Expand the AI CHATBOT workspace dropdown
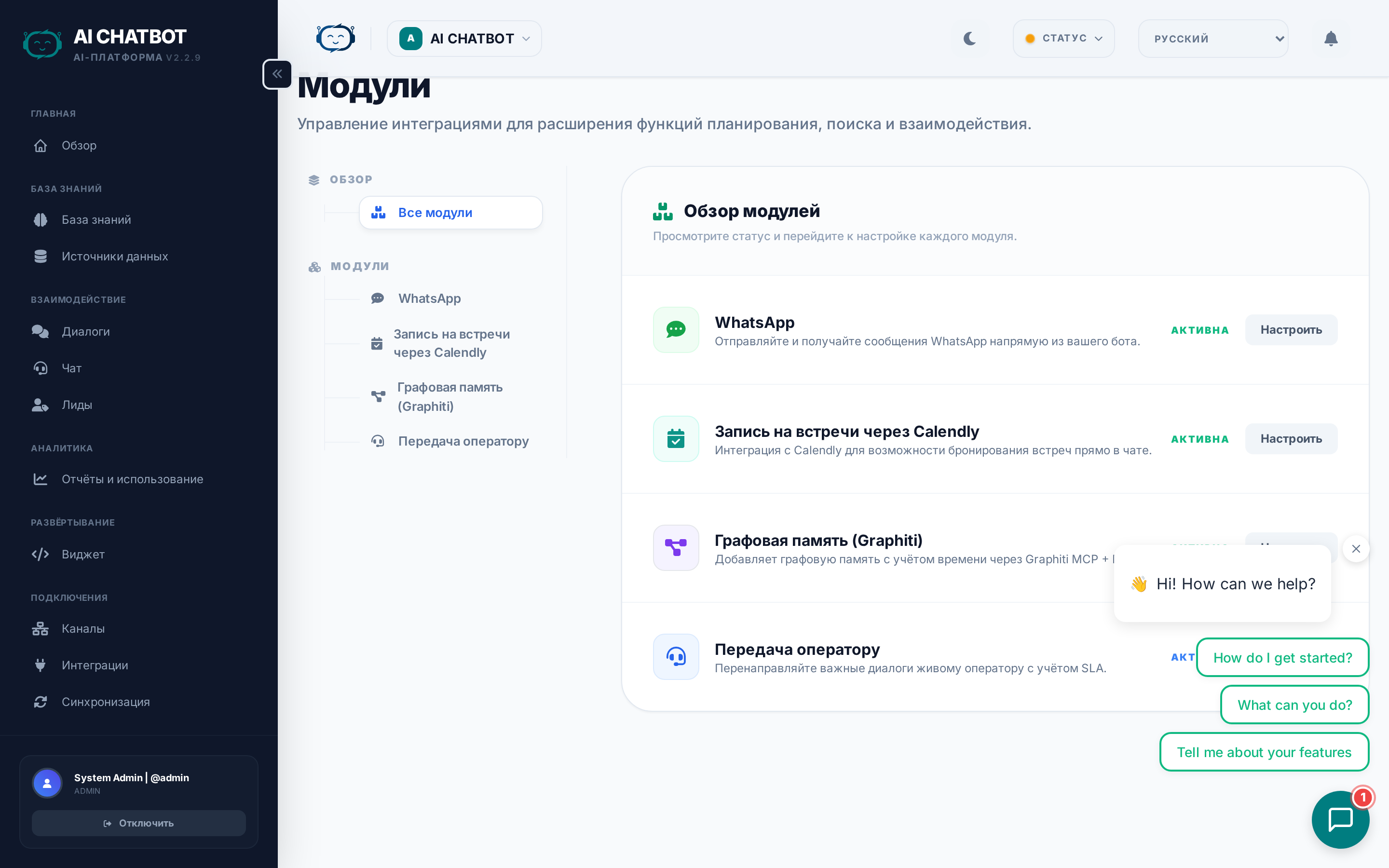Viewport: 1389px width, 868px height. click(464, 39)
